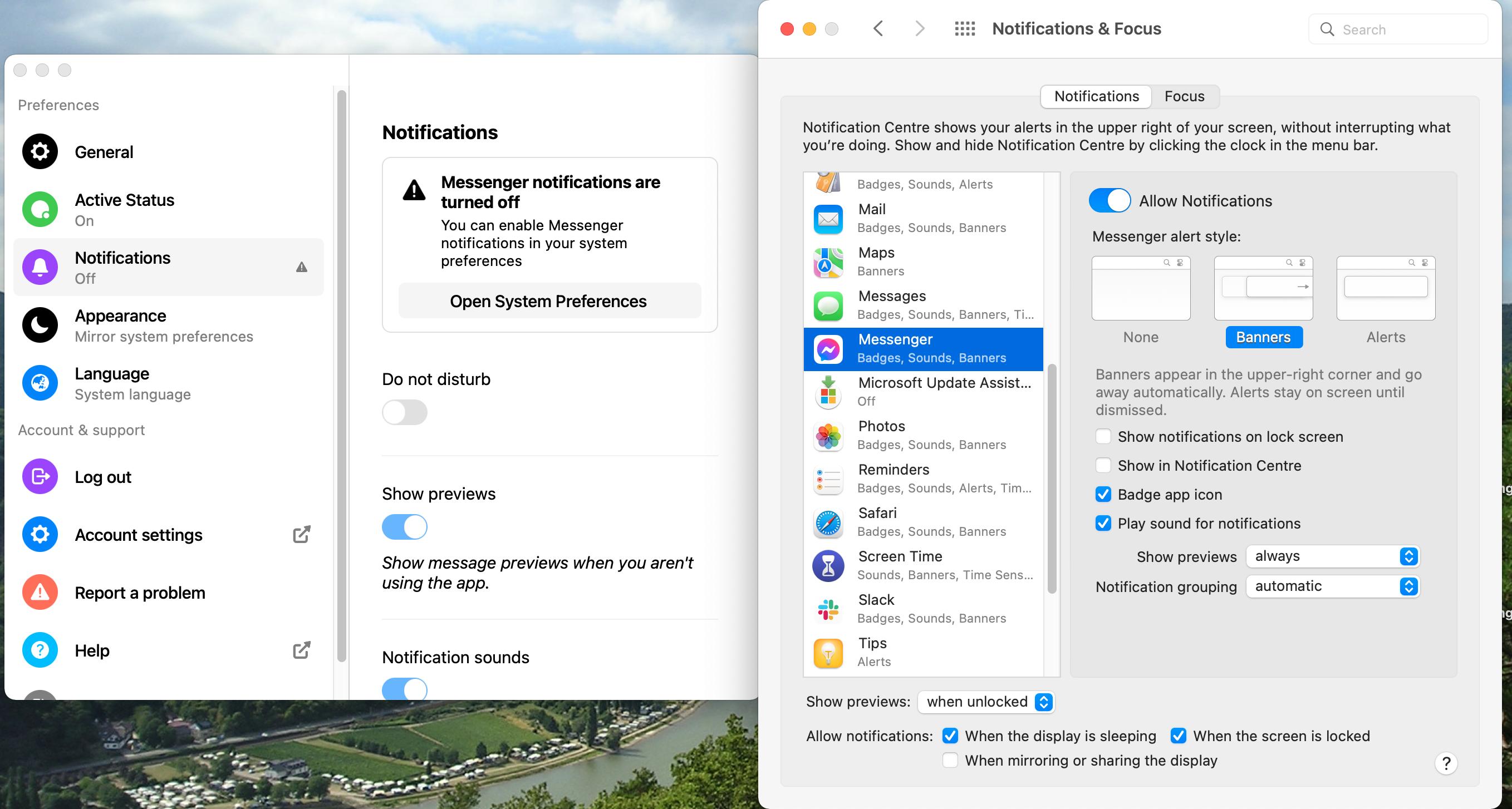1512x809 pixels.
Task: Select Mail app icon in notification list
Action: [828, 219]
